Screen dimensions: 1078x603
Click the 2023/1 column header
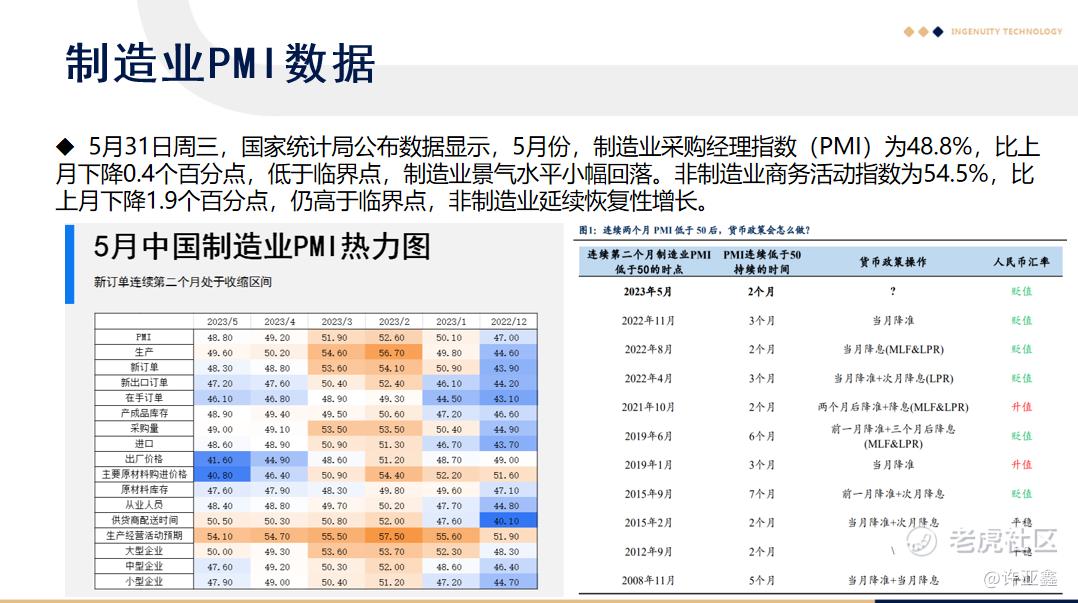[451, 321]
